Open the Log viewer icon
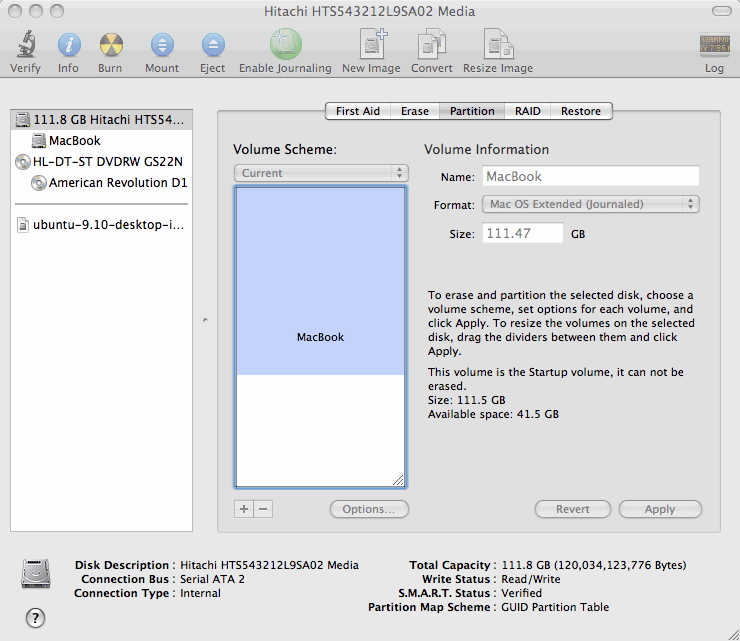The width and height of the screenshot is (740, 641). pos(715,45)
